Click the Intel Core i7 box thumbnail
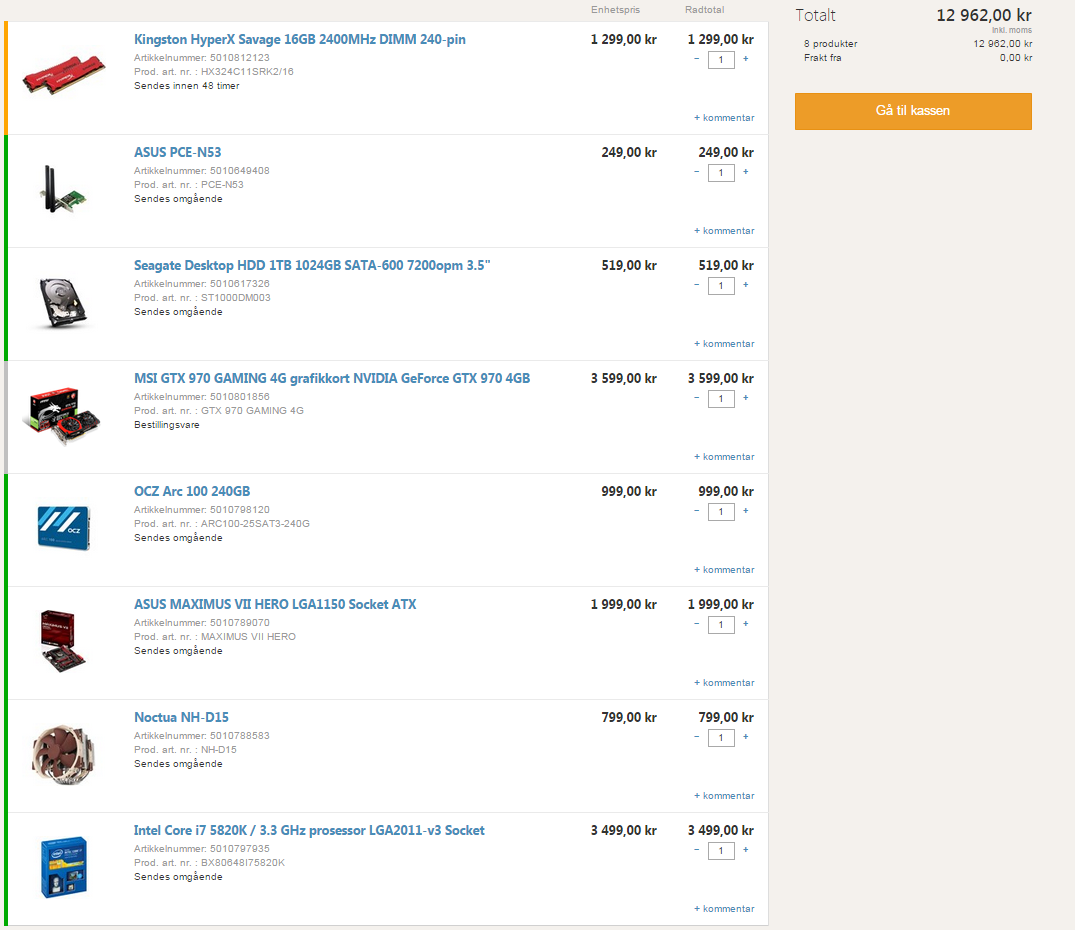1075x930 pixels. click(64, 867)
